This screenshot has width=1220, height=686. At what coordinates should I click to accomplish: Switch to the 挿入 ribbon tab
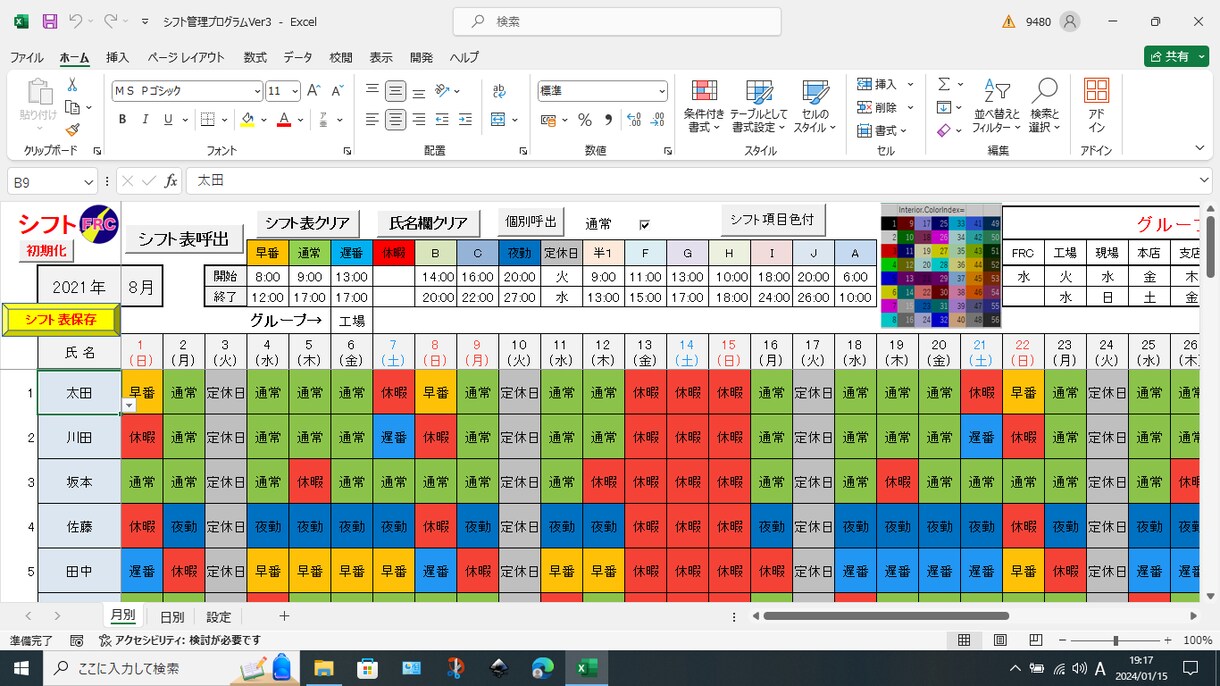pyautogui.click(x=118, y=58)
